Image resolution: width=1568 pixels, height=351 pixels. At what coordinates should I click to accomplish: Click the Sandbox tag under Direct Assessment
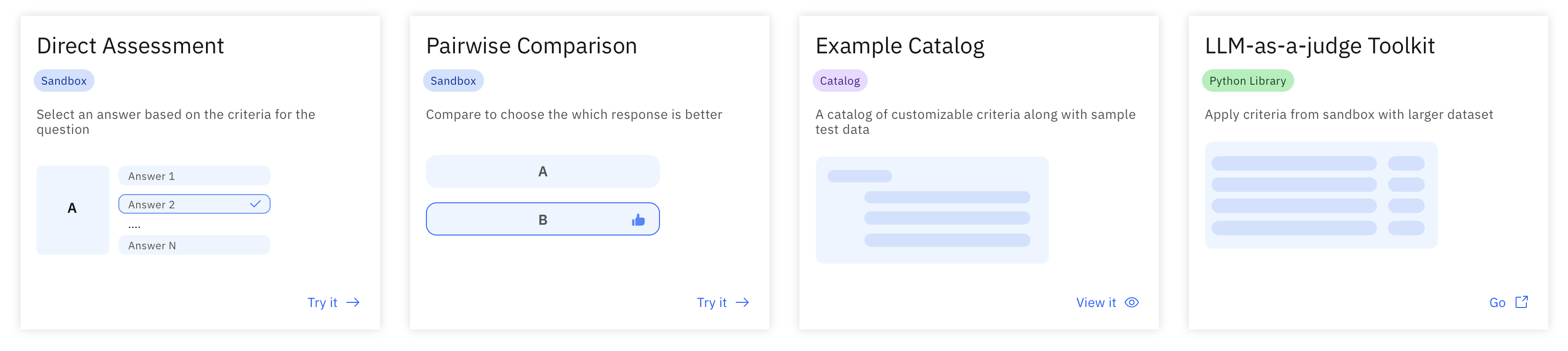coord(64,81)
